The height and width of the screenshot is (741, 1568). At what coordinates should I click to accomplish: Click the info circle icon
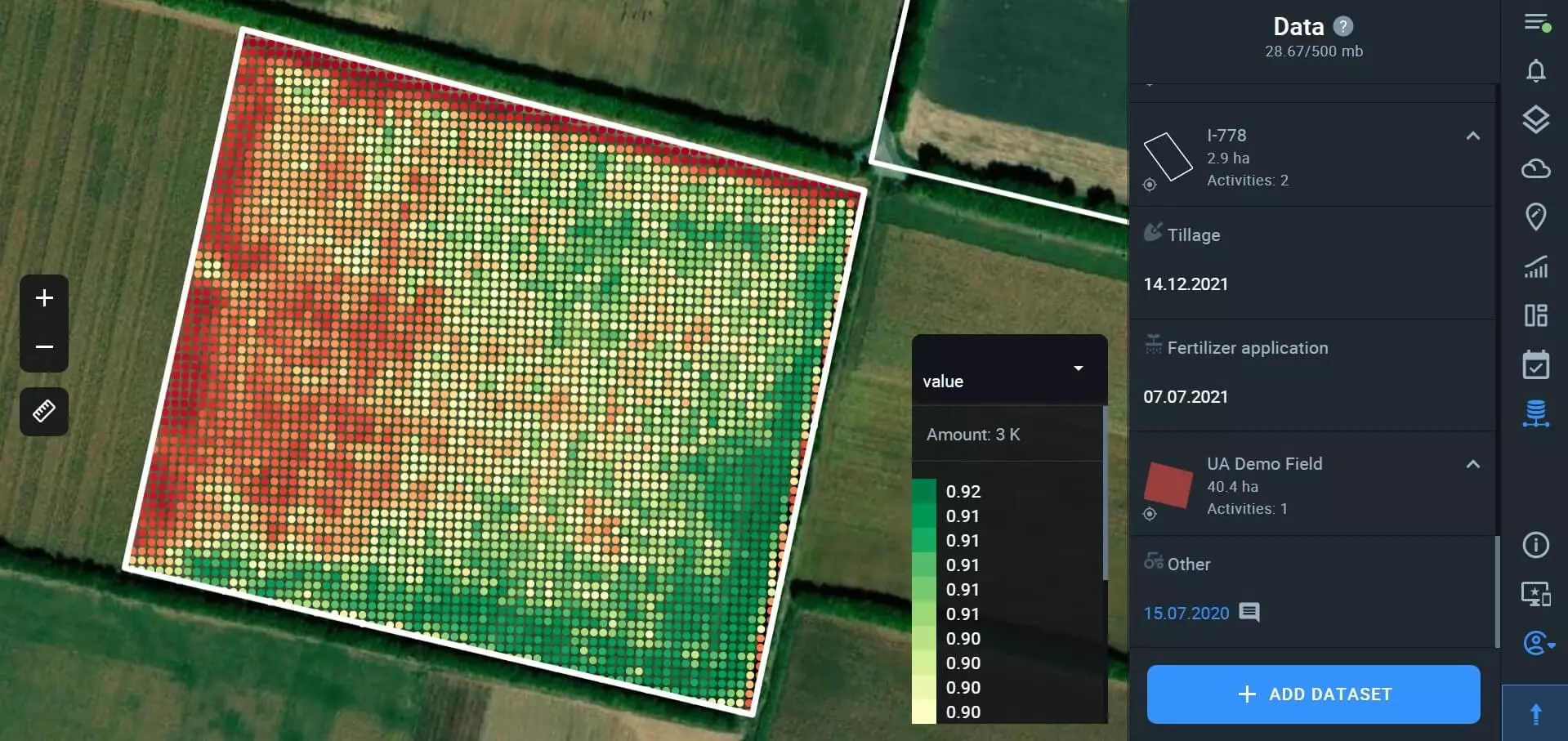click(1535, 545)
